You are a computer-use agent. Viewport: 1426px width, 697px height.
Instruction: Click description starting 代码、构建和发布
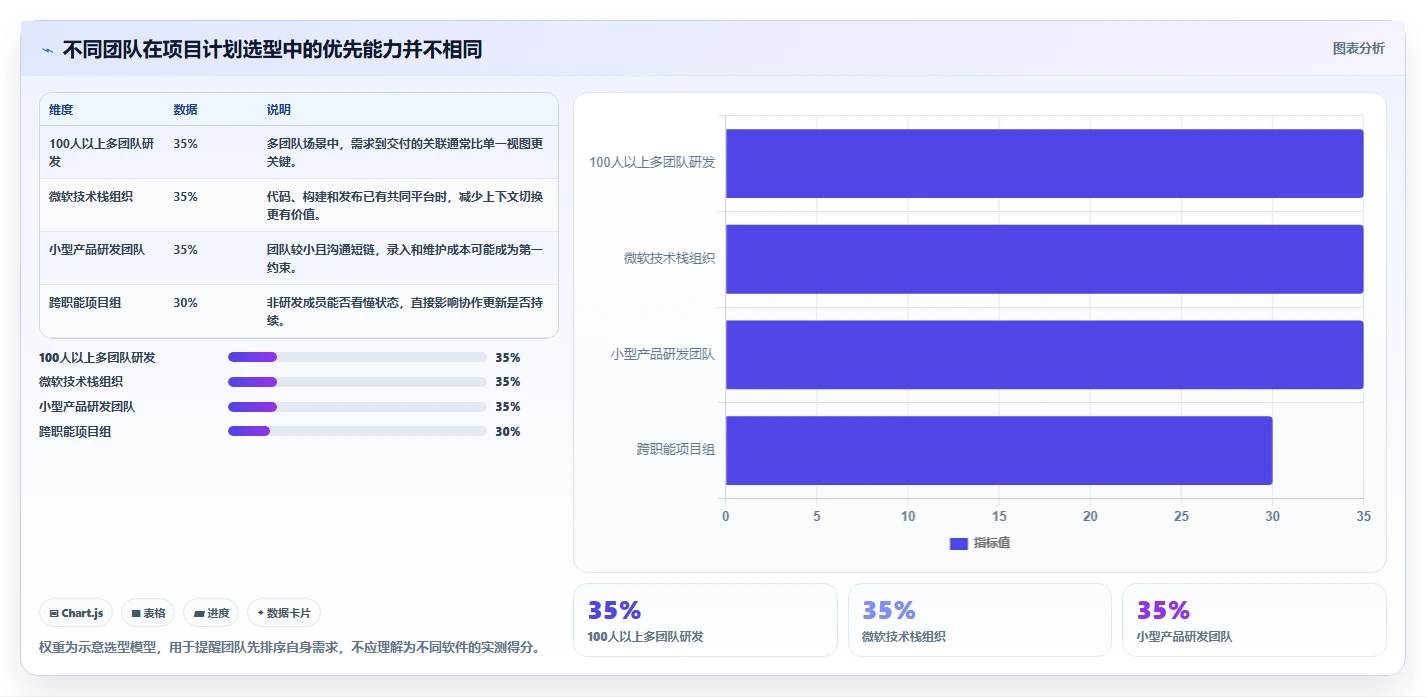pos(405,205)
